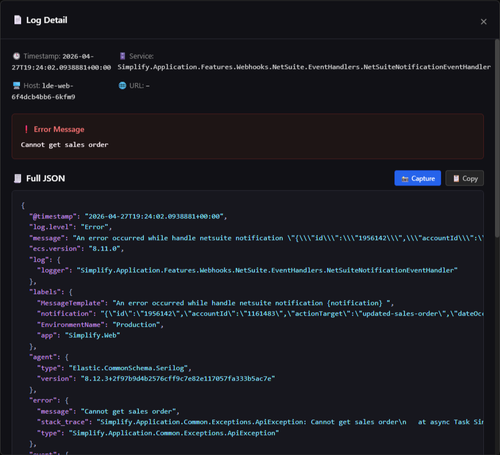The height and width of the screenshot is (455, 500).
Task: Click the globe icon next to URL
Action: tap(122, 86)
